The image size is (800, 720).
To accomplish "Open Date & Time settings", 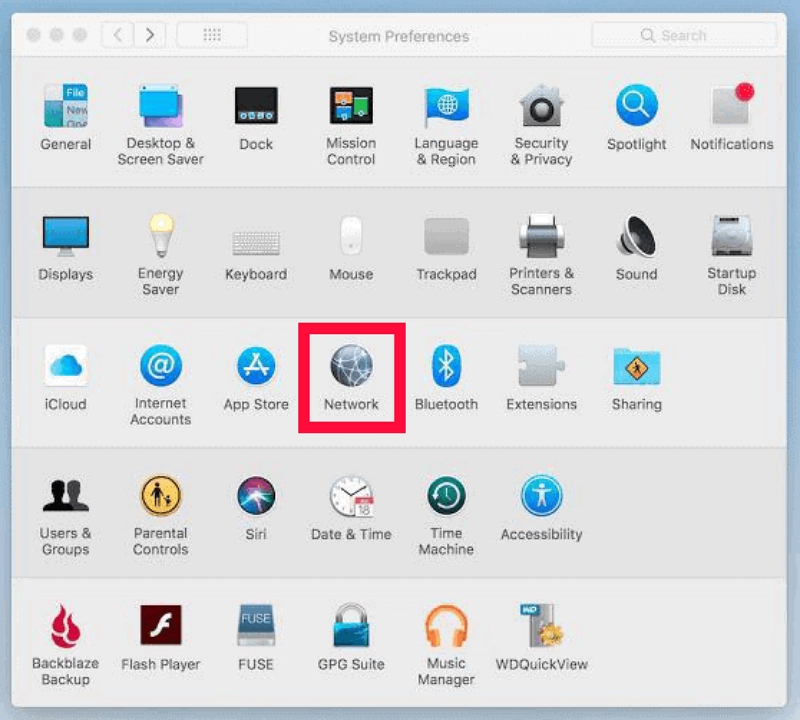I will 351,508.
